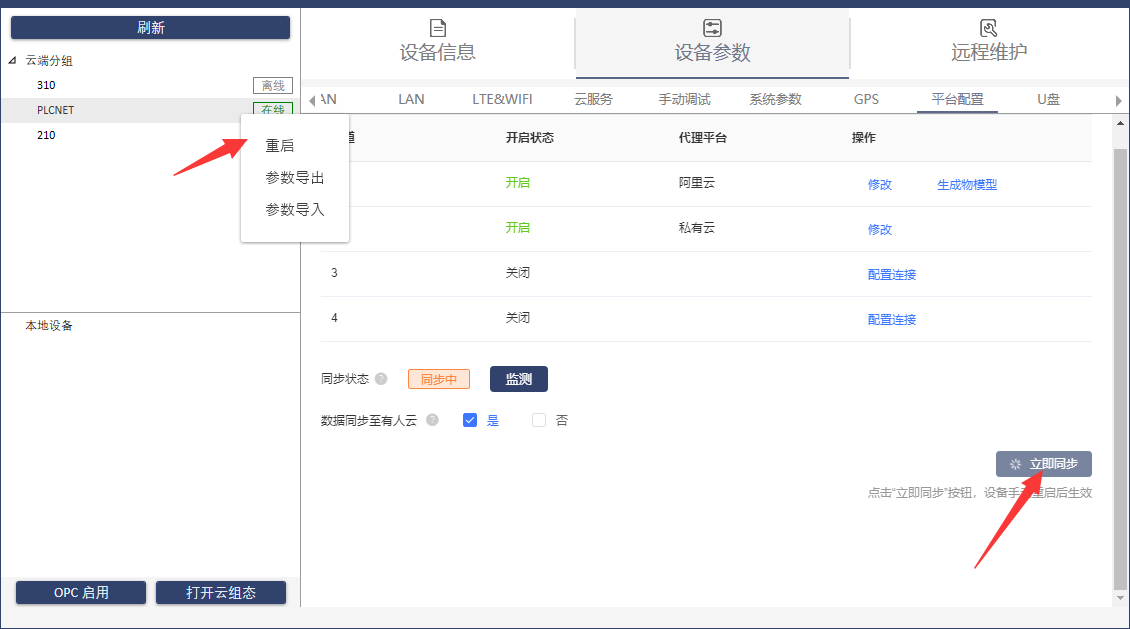Select device 310 in tree
Screen dimensions: 1130x629
coord(46,85)
